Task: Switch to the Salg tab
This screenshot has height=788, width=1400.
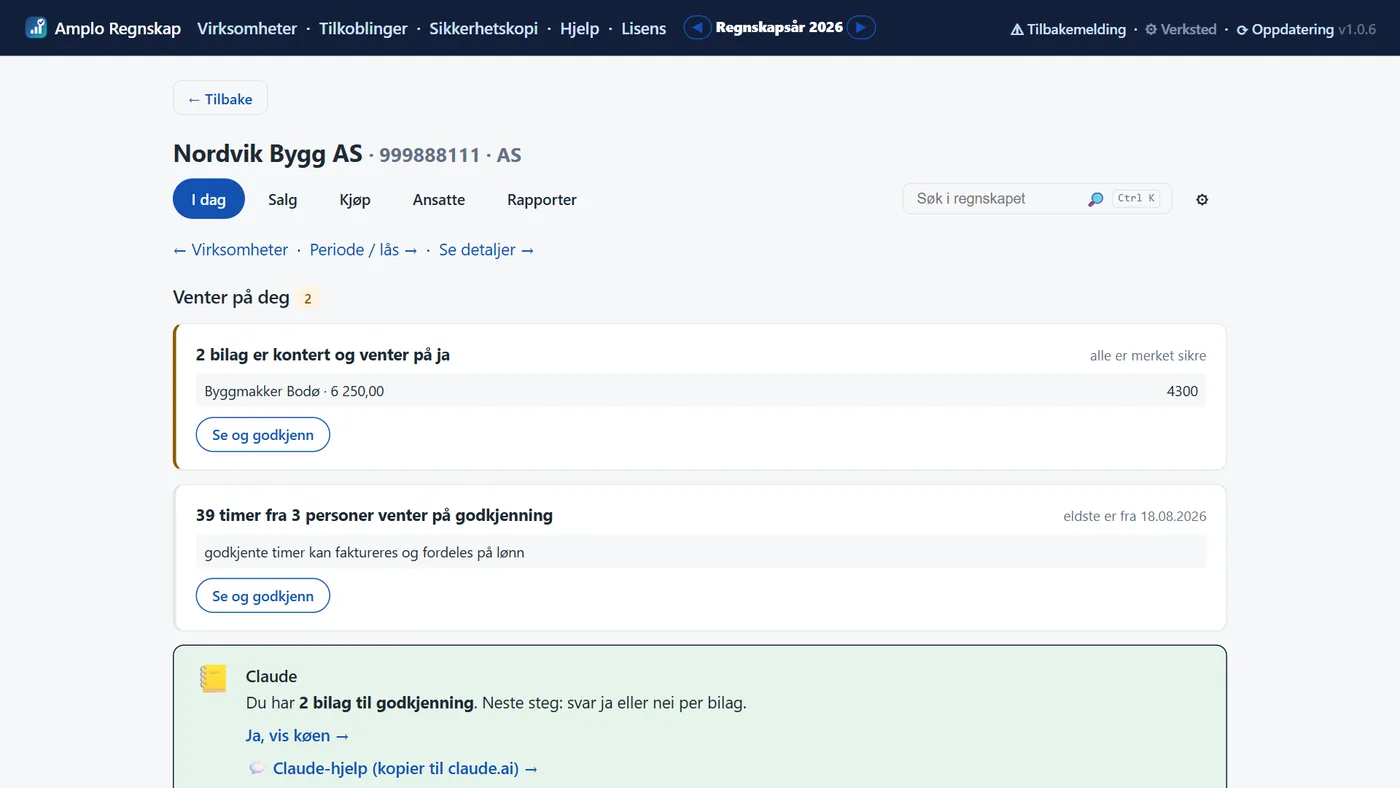Action: 283,199
